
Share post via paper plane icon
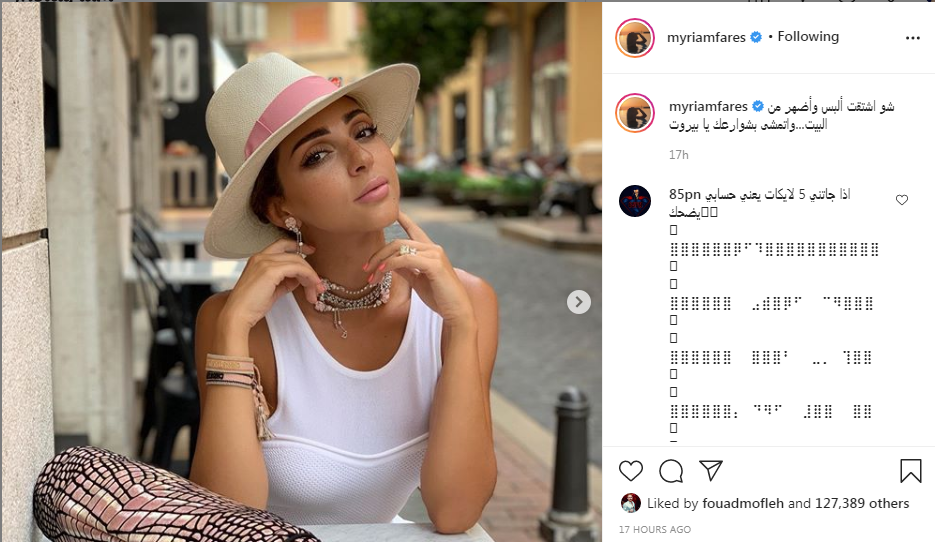pyautogui.click(x=711, y=470)
